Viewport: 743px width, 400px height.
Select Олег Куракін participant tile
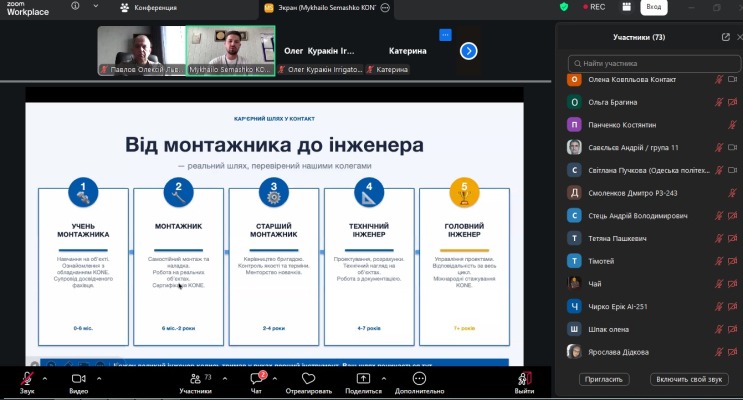click(x=320, y=51)
